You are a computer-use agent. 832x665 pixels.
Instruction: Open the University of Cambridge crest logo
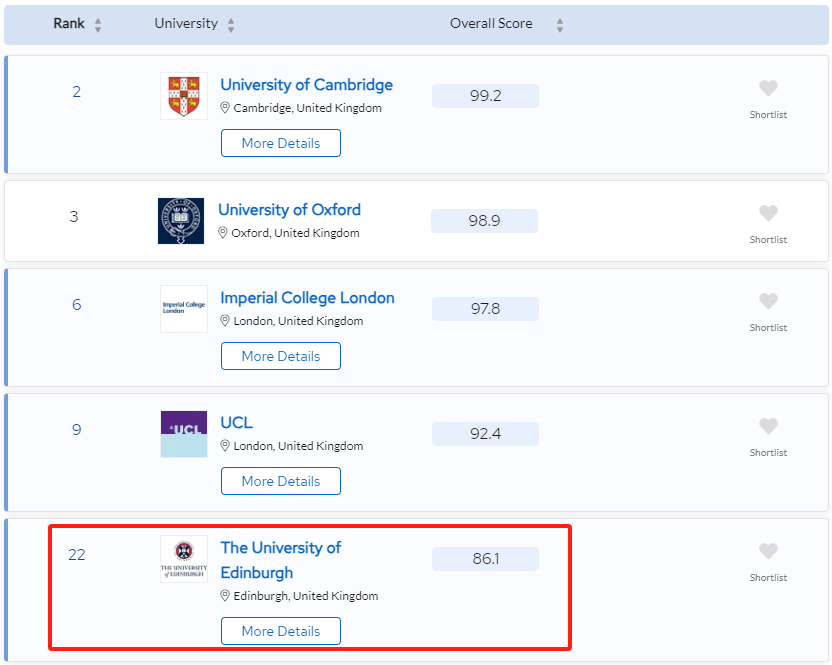point(184,96)
